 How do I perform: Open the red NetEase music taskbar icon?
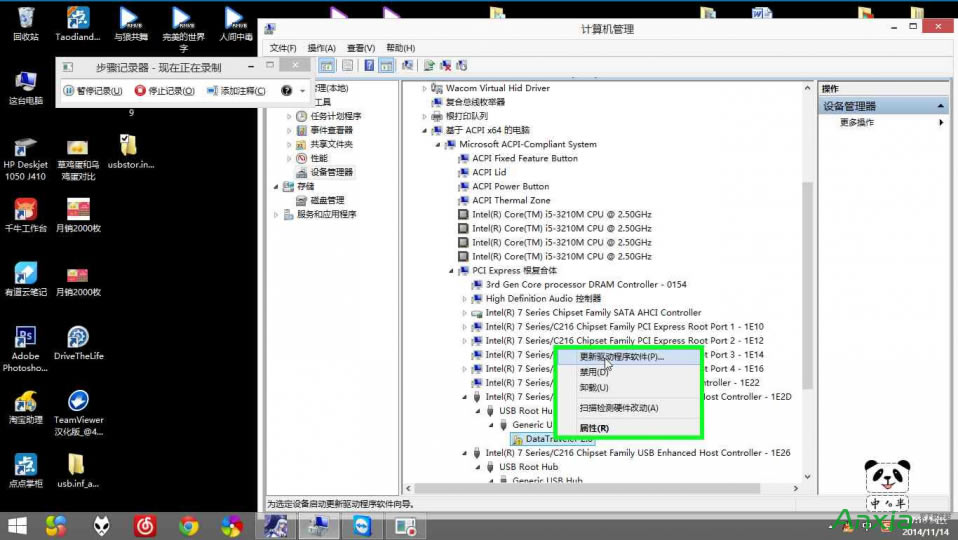(x=145, y=526)
